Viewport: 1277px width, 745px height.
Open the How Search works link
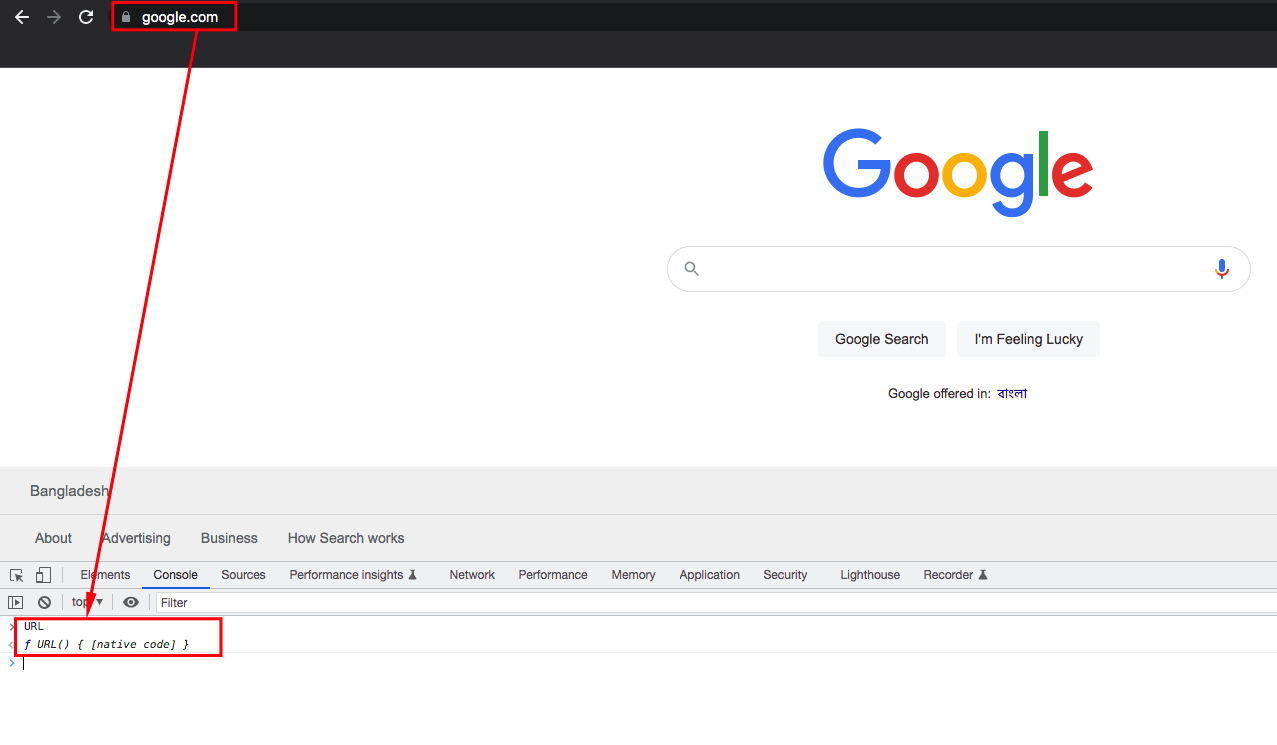coord(346,538)
